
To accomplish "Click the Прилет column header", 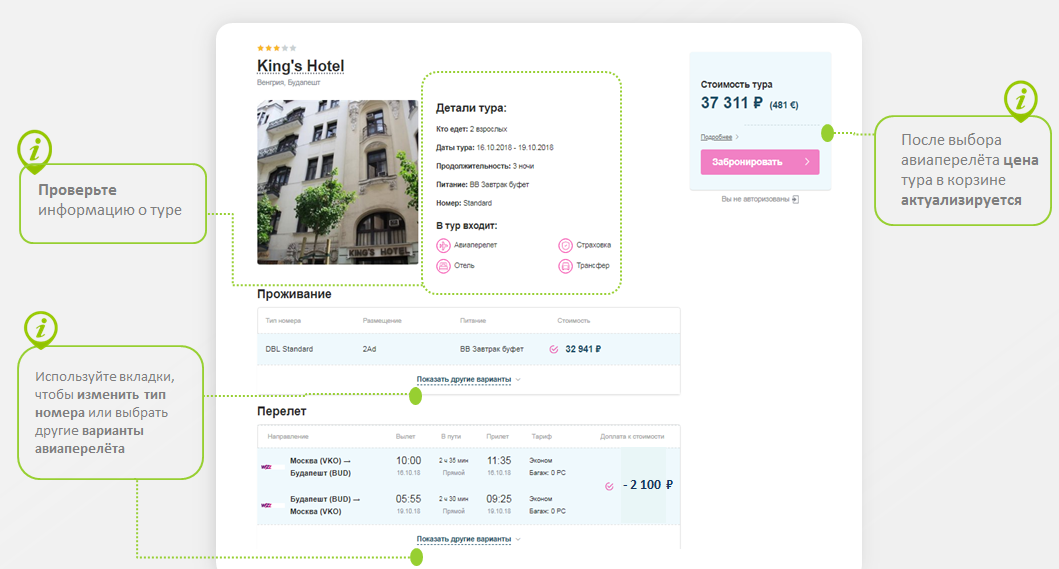I will (498, 437).
